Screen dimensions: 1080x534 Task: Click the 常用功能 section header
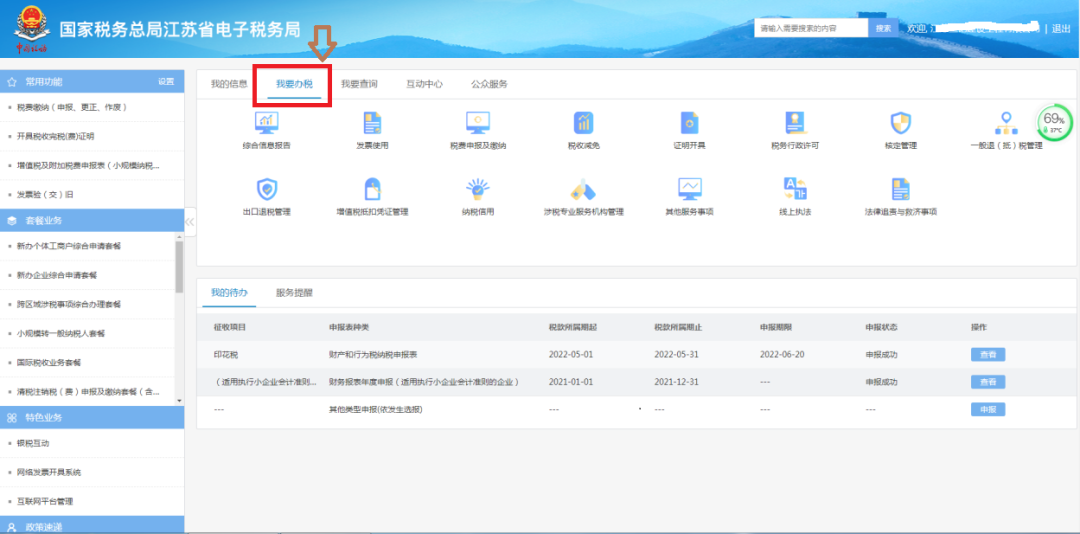pyautogui.click(x=92, y=81)
